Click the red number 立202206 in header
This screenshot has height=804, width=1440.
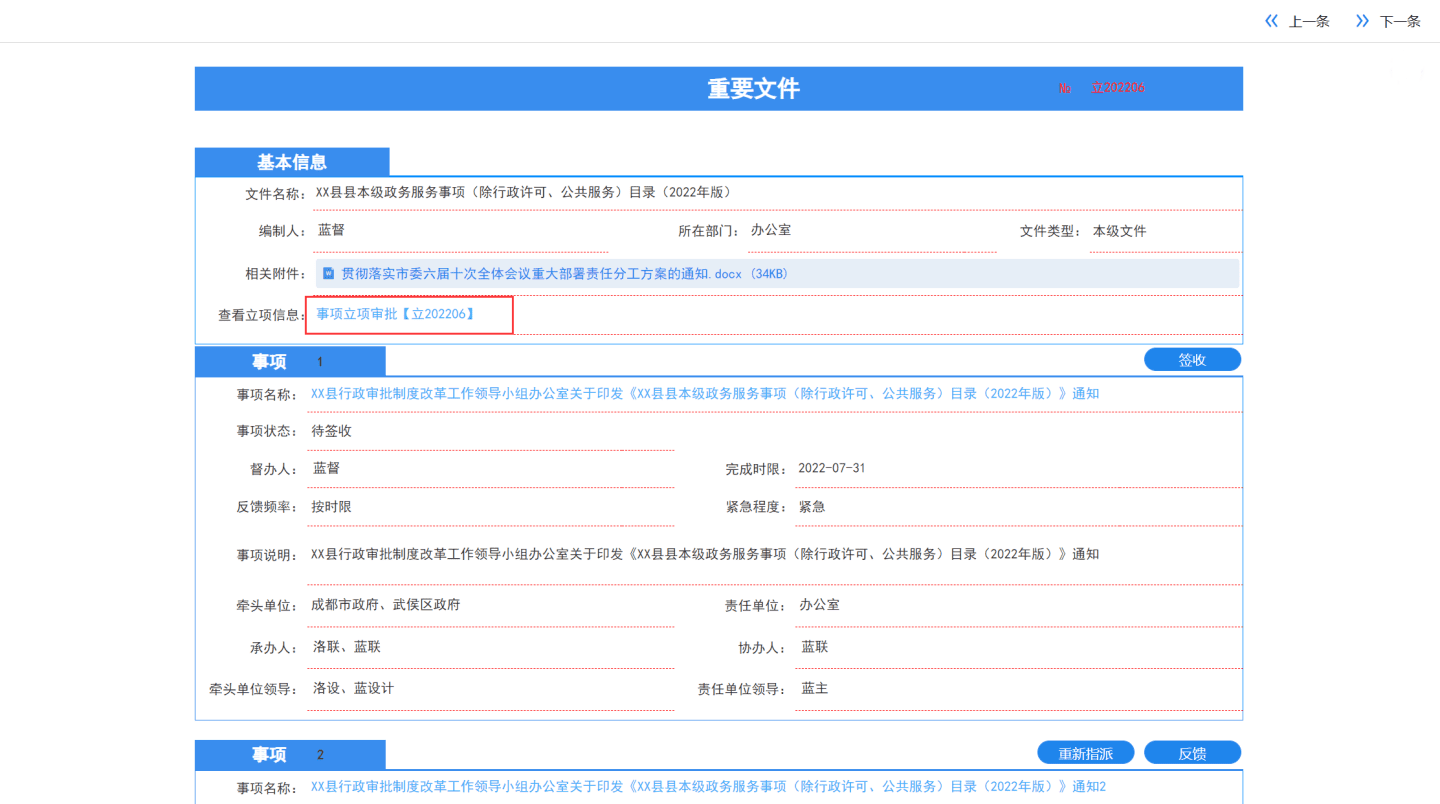pyautogui.click(x=1118, y=88)
